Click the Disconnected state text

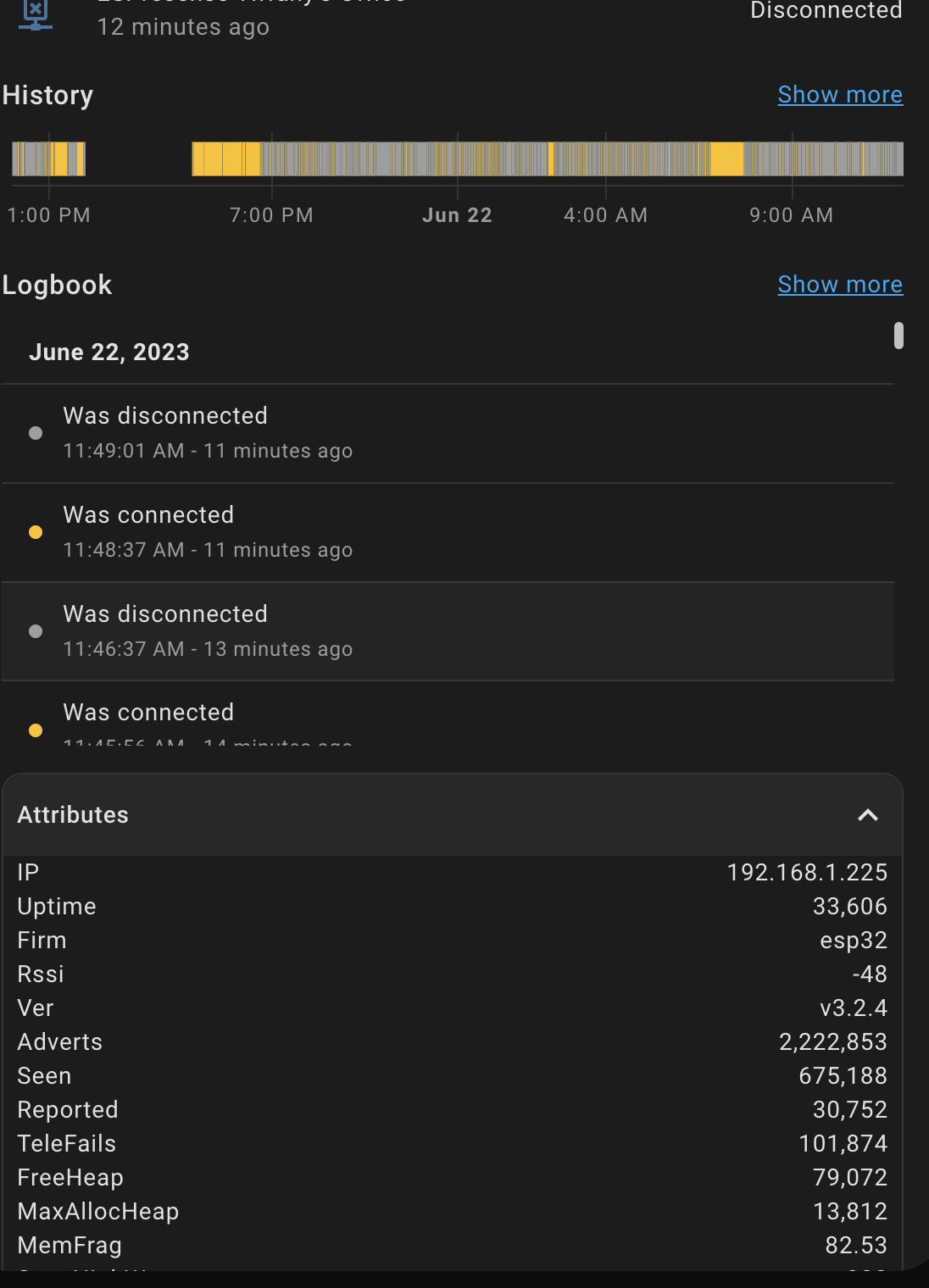point(825,11)
